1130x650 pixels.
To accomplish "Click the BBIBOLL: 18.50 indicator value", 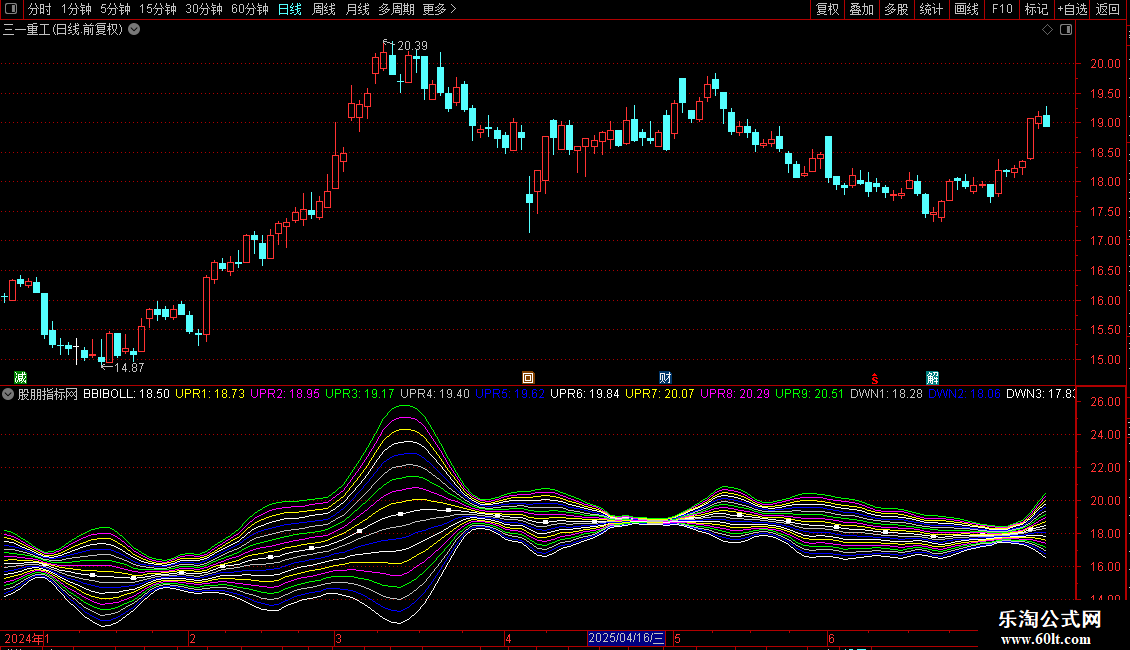I will tap(126, 394).
